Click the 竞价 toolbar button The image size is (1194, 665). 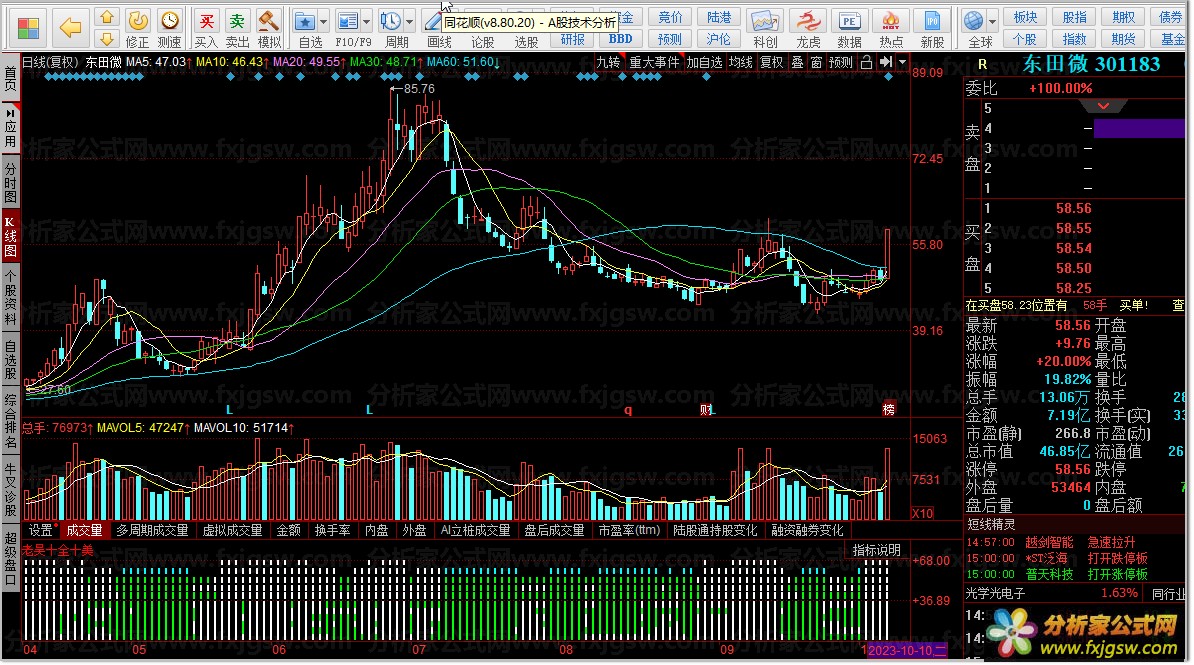[x=670, y=17]
